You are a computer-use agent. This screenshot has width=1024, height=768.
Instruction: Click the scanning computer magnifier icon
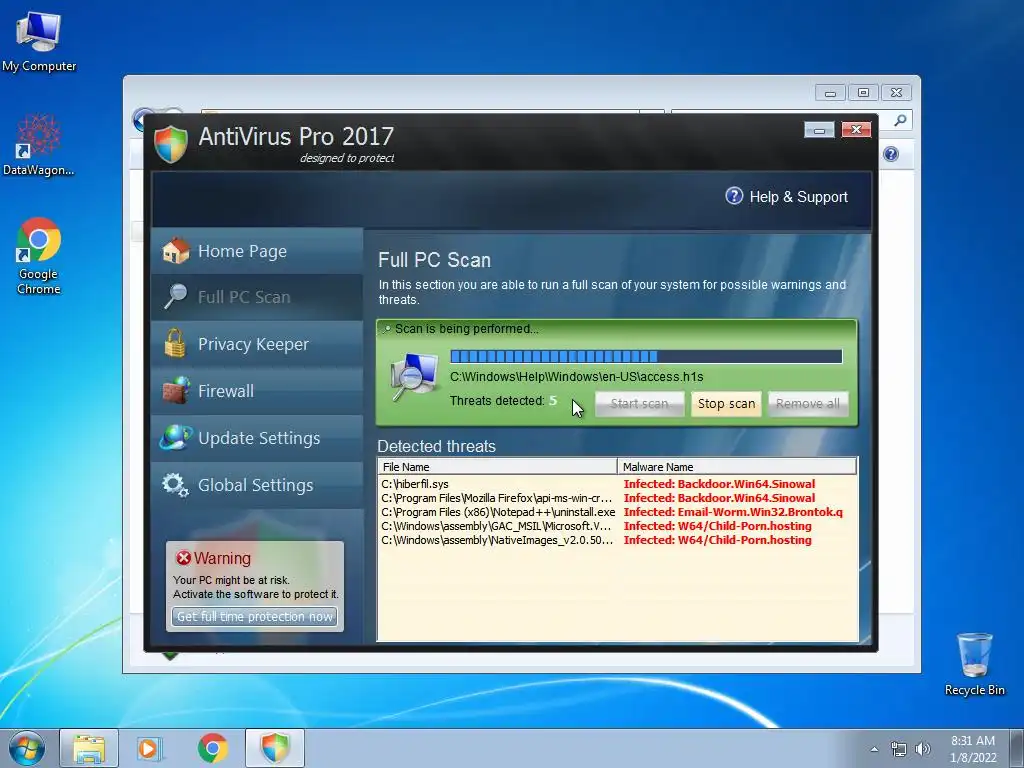click(x=414, y=377)
